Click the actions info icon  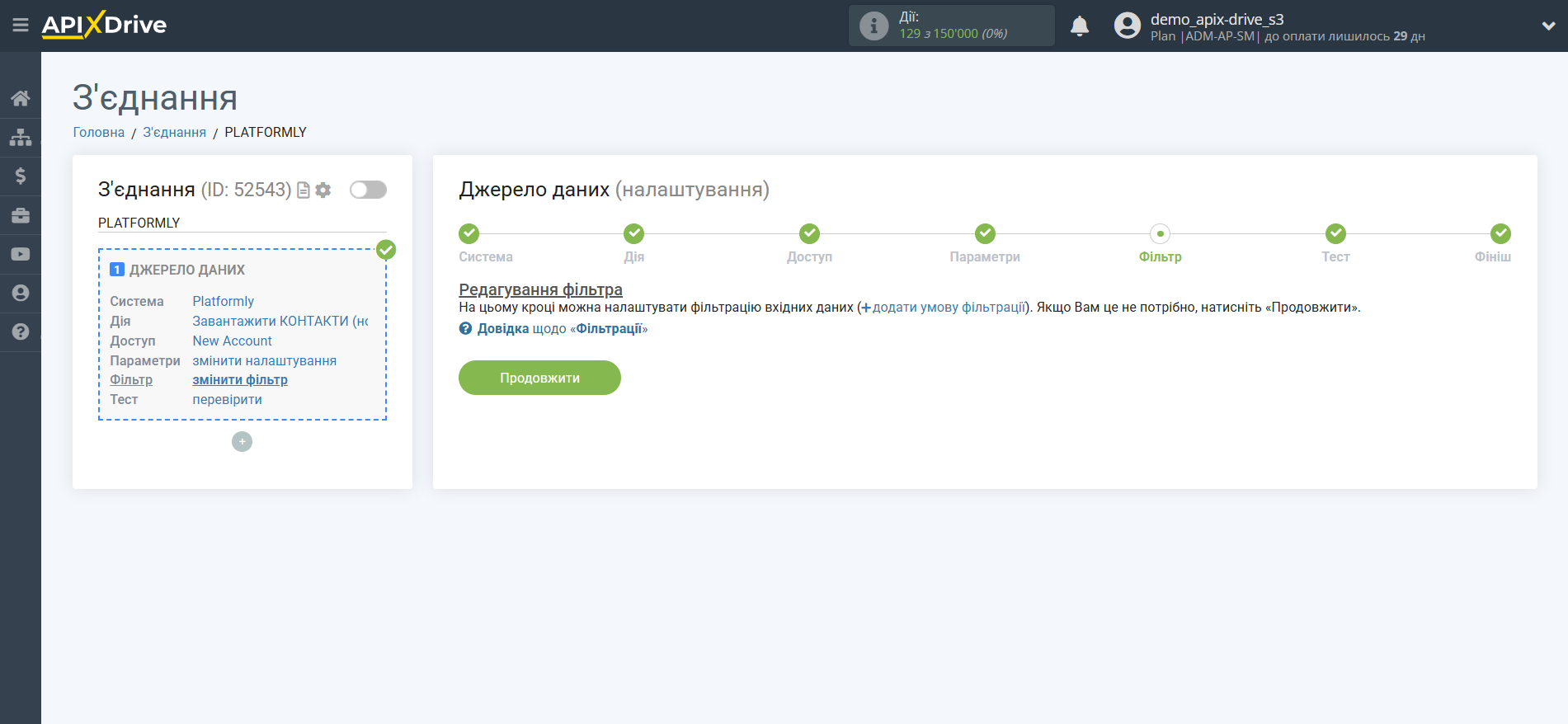873,26
